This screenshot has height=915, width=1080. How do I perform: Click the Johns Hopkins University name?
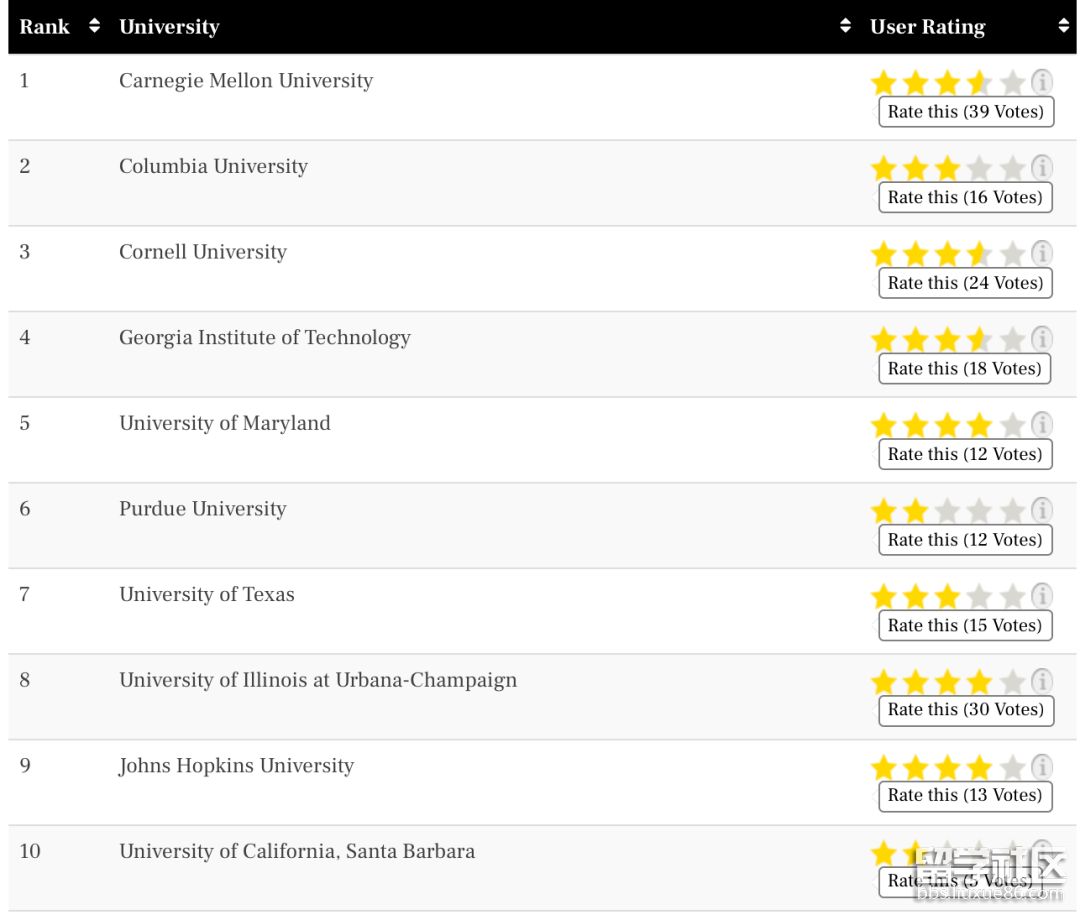(236, 766)
